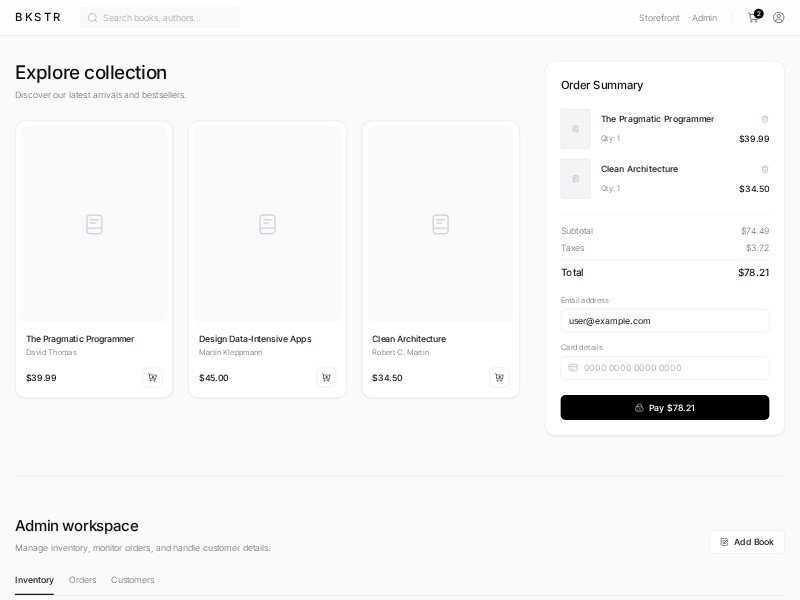Open the user account profile icon
This screenshot has height=600, width=800.
(779, 17)
